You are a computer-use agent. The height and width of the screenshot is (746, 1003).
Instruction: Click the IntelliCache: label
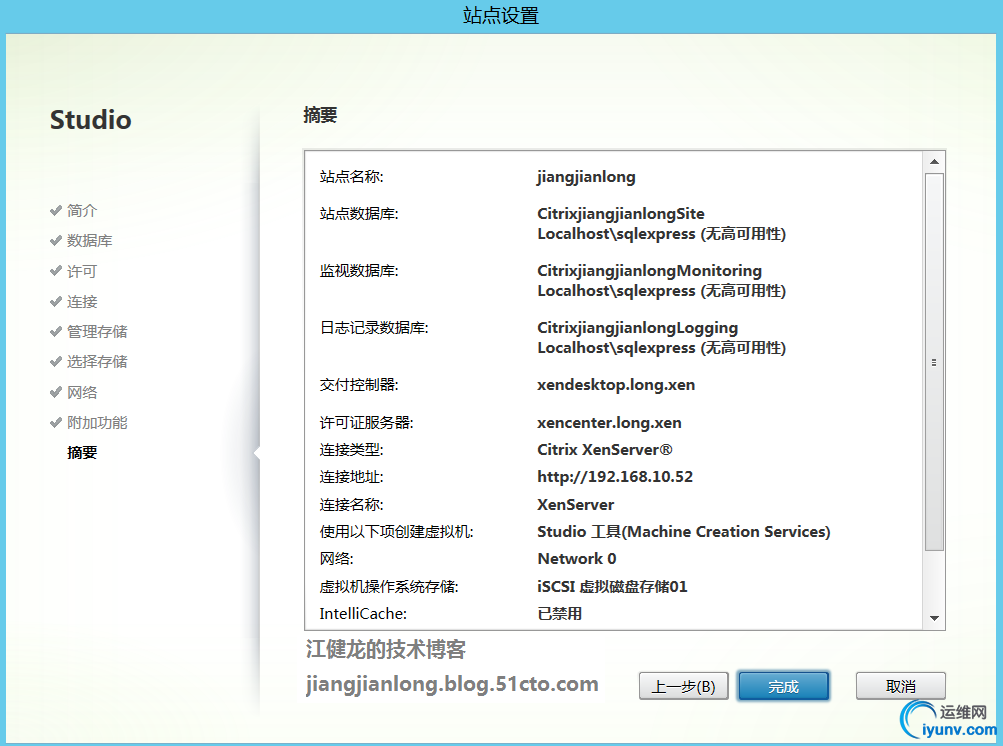point(363,614)
